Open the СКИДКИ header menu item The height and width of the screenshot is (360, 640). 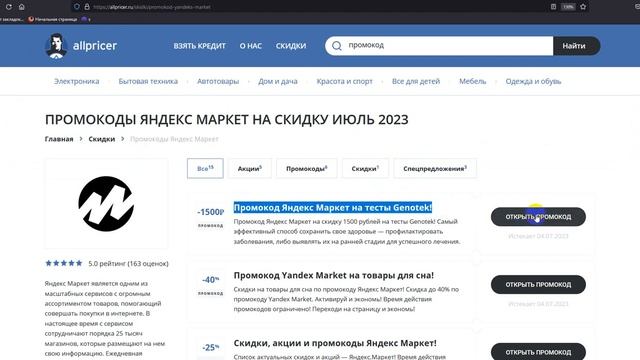point(291,46)
